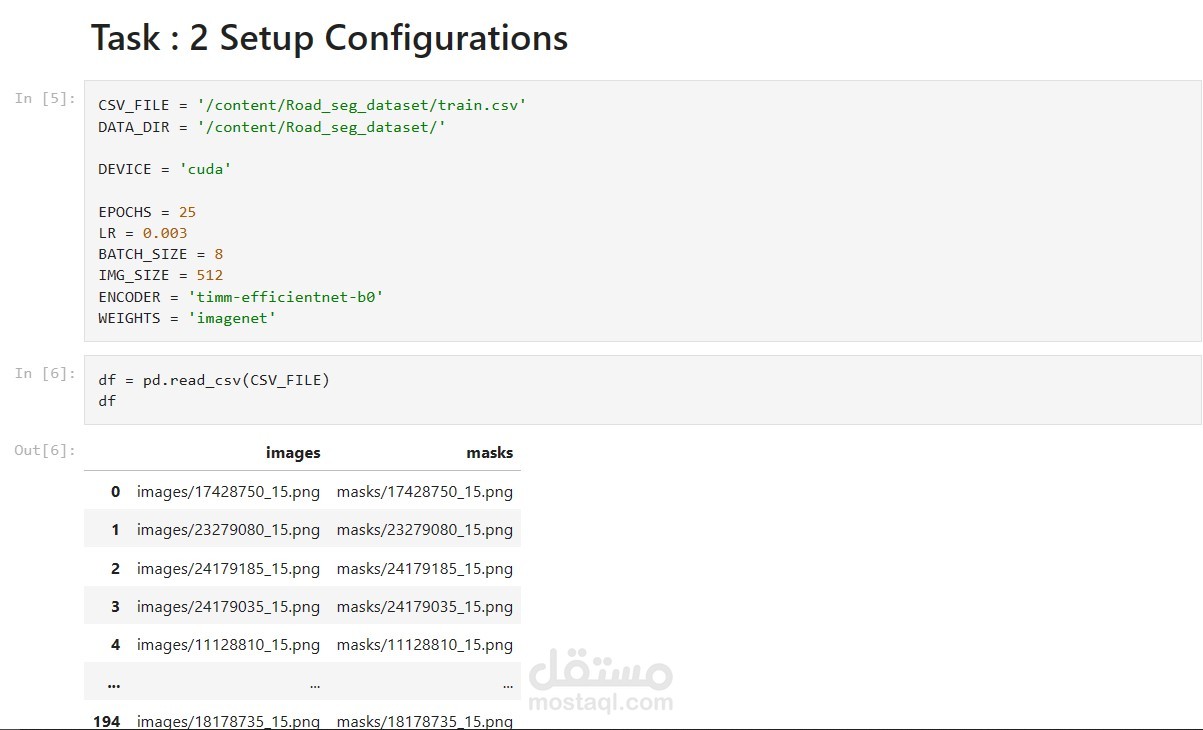
Task: Click the CSV_FILE path string in code
Action: point(361,105)
